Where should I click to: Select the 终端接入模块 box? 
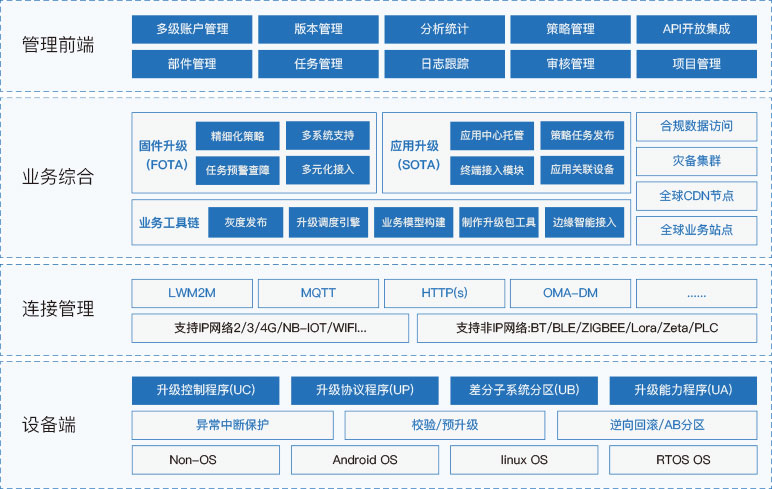click(486, 169)
